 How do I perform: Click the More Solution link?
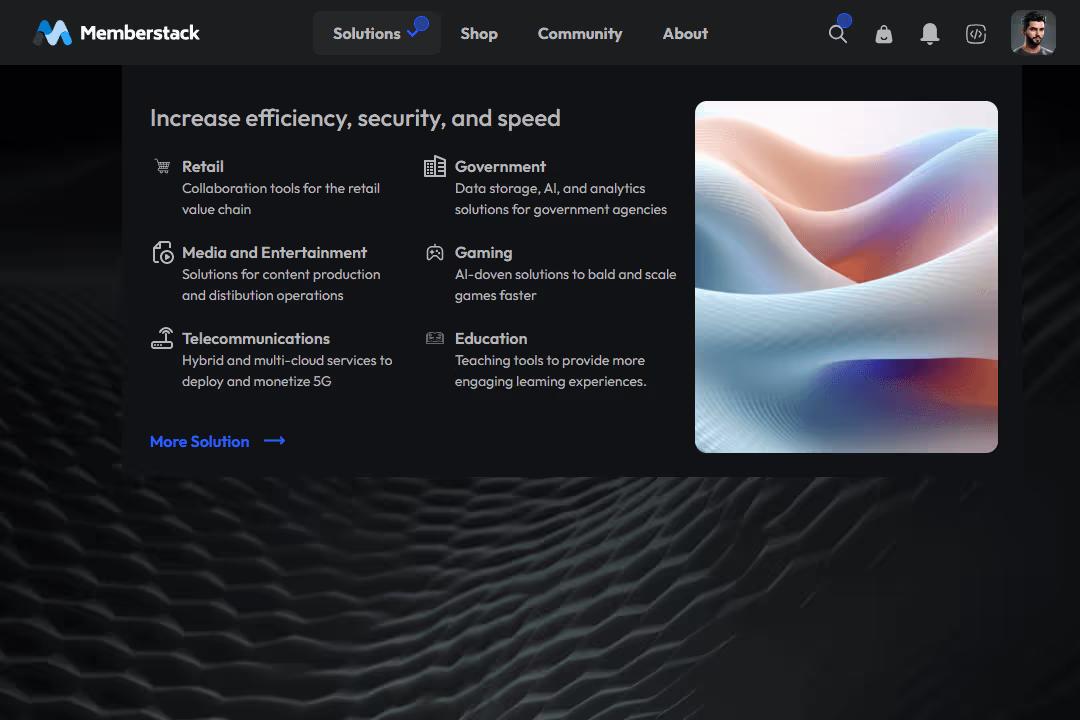tap(200, 442)
